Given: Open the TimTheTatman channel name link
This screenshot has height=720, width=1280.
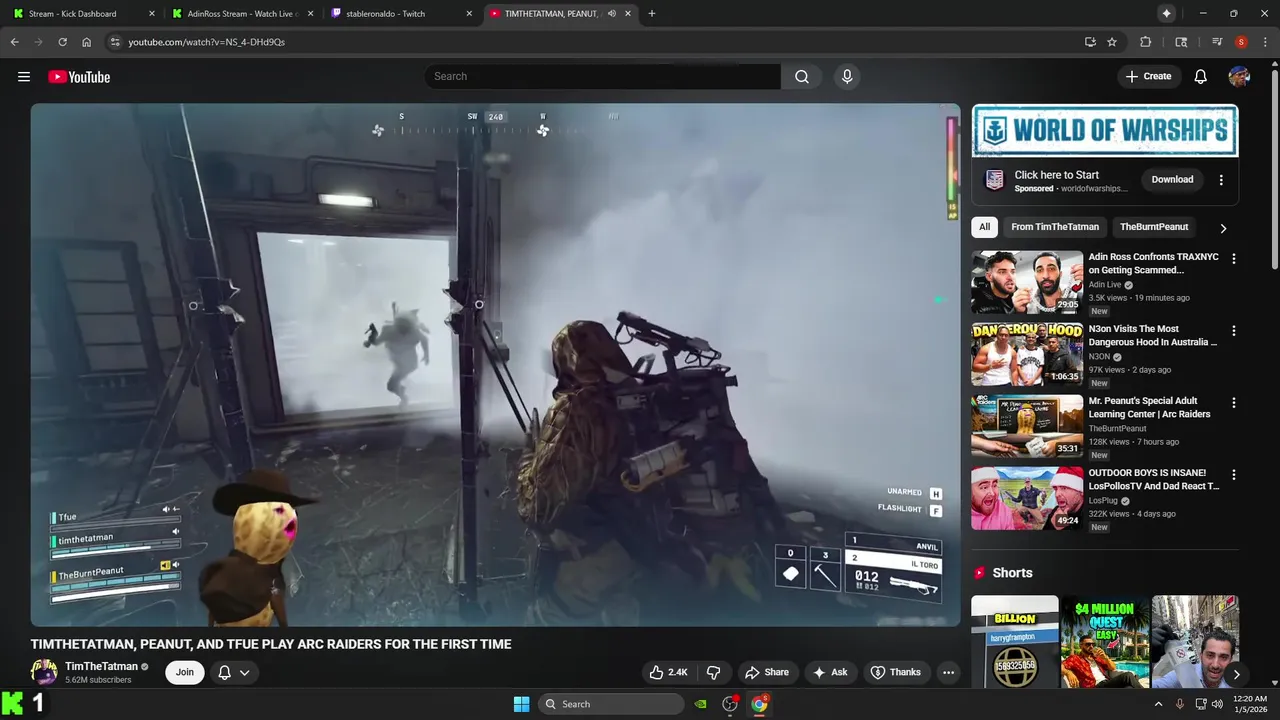Looking at the screenshot, I should [x=101, y=666].
